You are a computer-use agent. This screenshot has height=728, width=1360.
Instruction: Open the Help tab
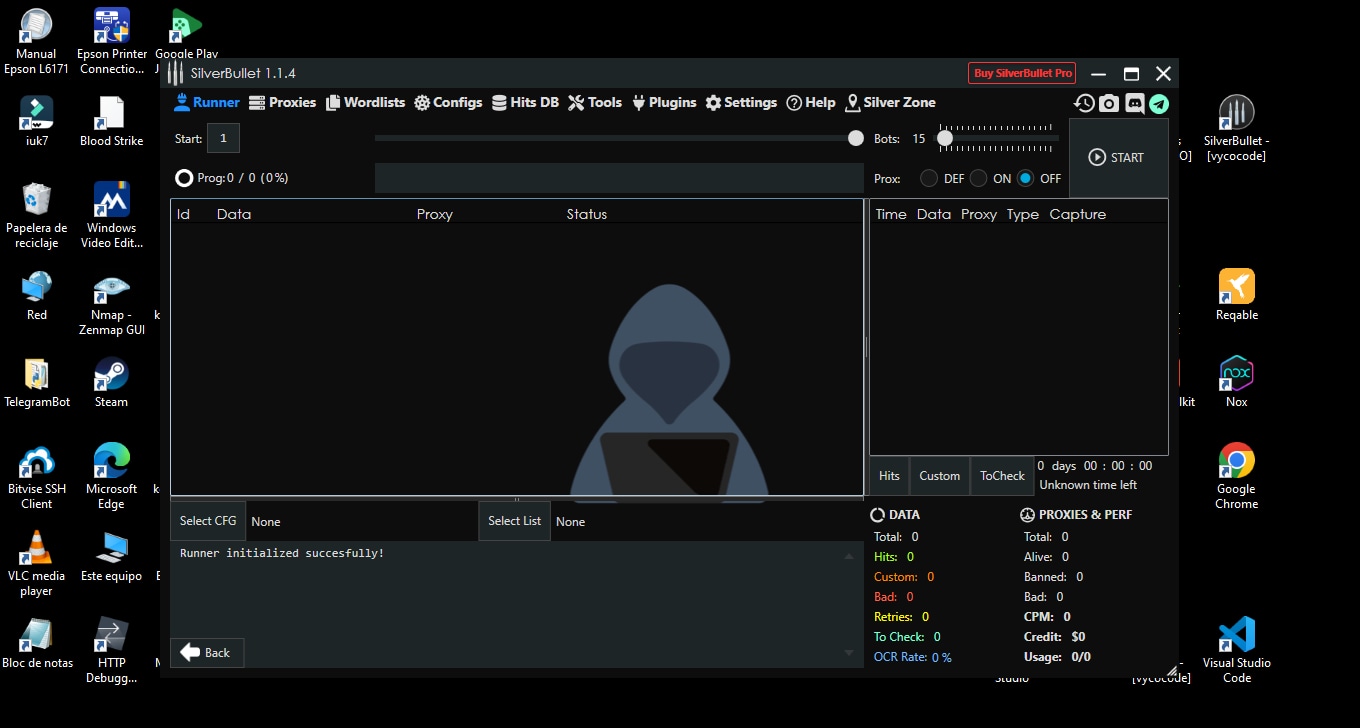[x=811, y=102]
